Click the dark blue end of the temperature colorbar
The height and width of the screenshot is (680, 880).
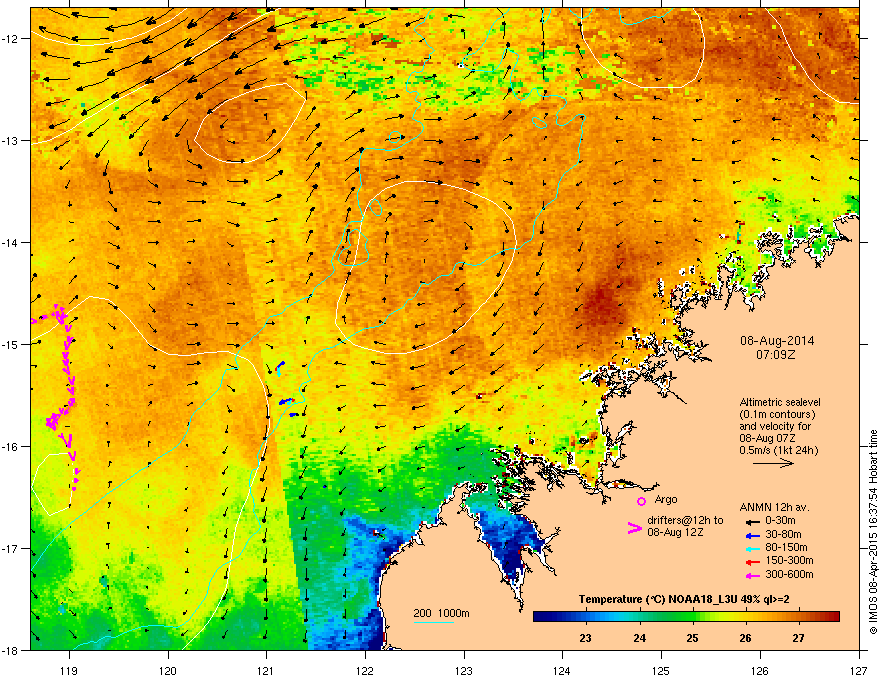point(540,617)
